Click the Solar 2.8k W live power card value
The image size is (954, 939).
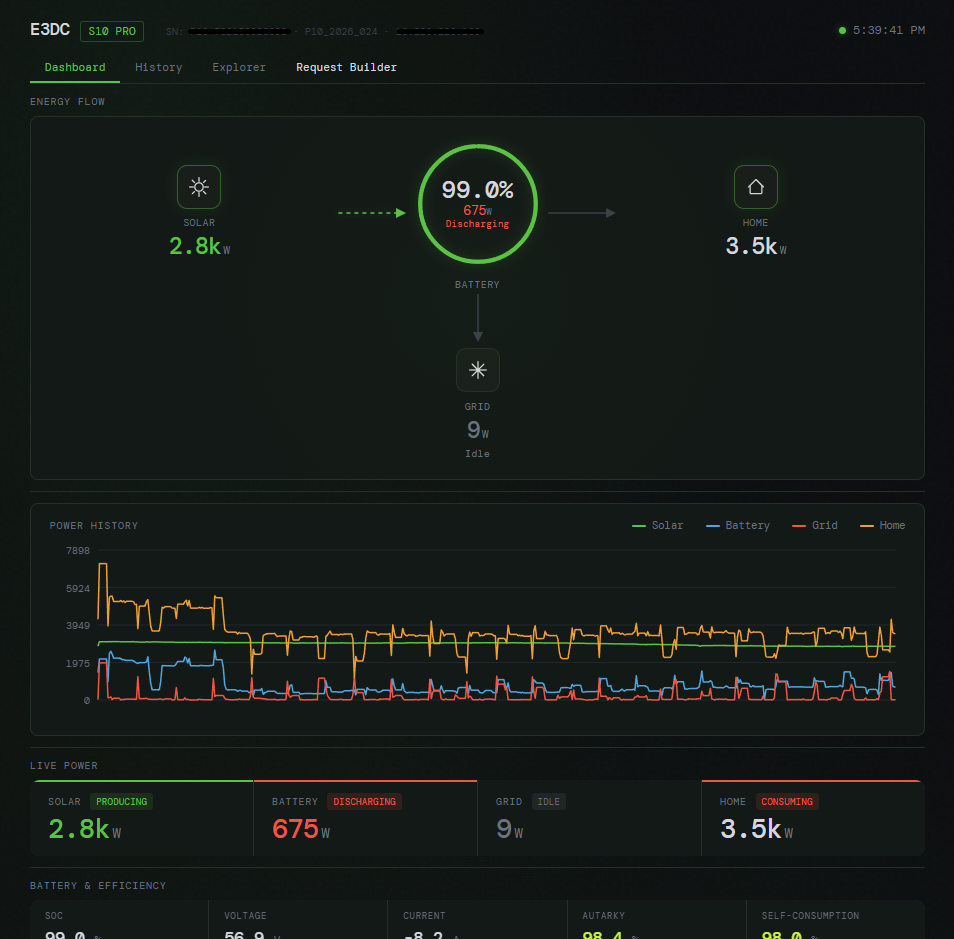[85, 829]
